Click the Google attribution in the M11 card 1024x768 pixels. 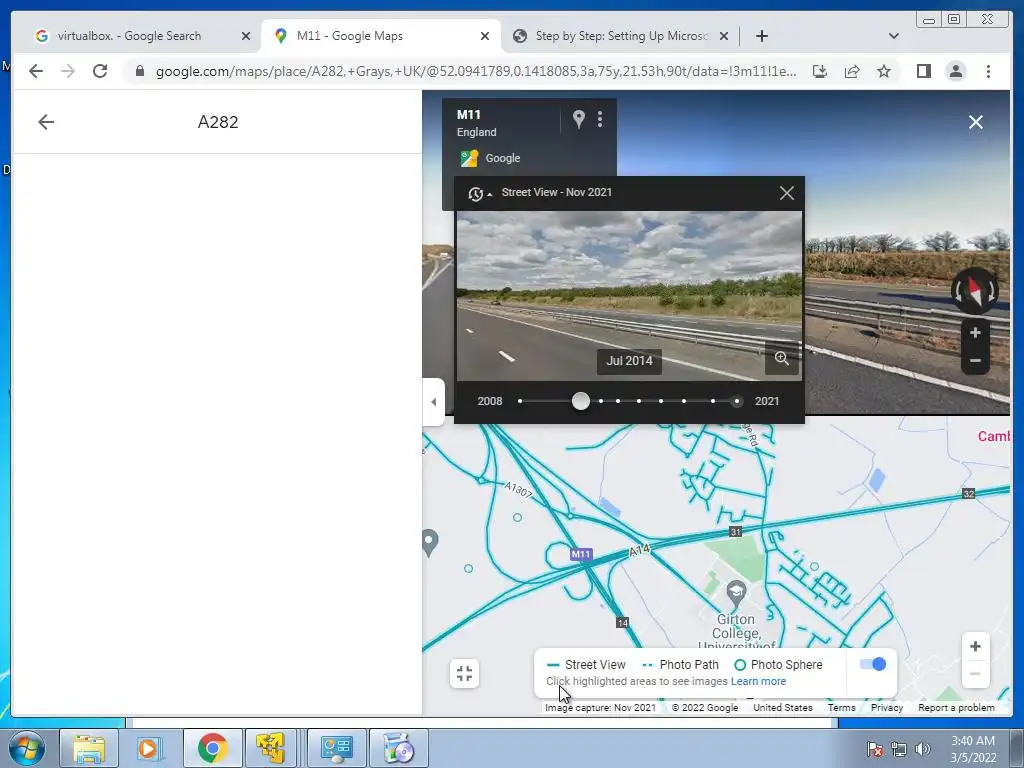coord(490,158)
